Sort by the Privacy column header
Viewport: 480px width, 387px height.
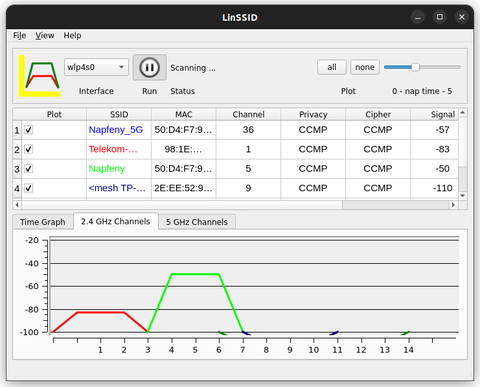coord(313,114)
